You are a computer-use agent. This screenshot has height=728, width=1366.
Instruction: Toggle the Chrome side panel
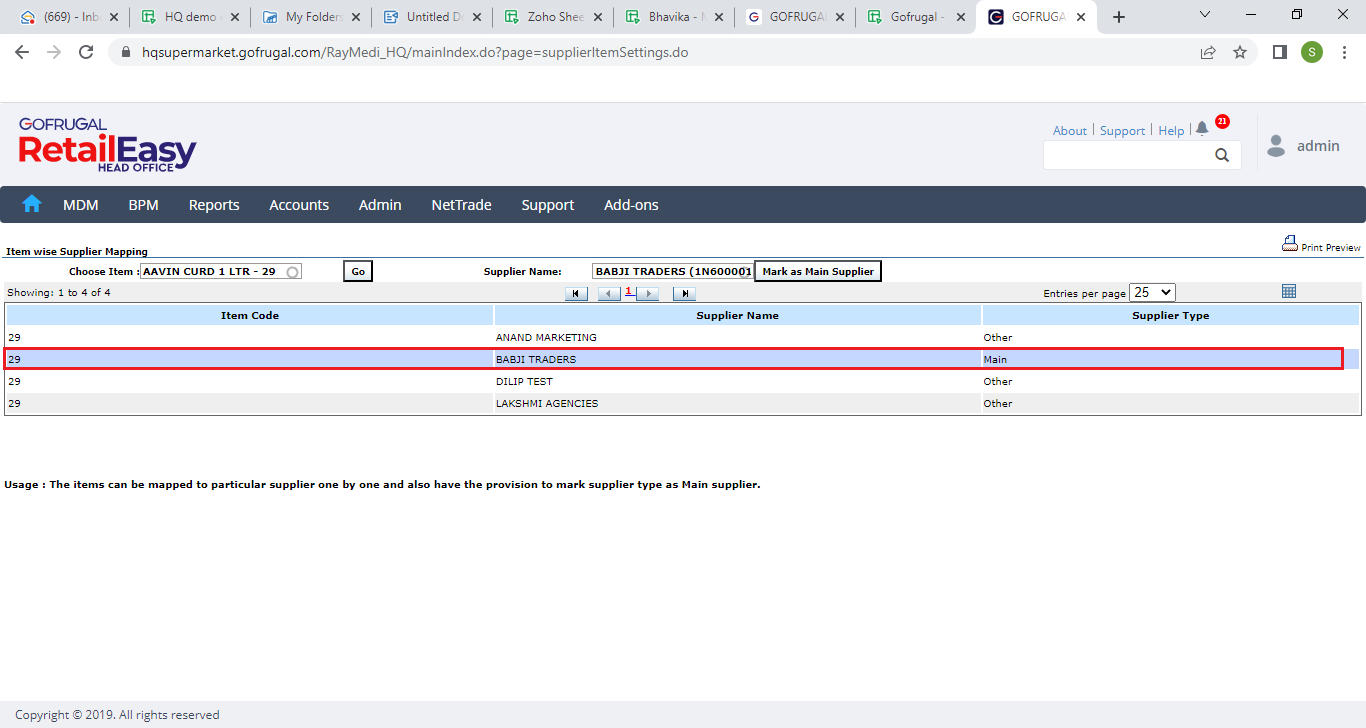click(1279, 52)
